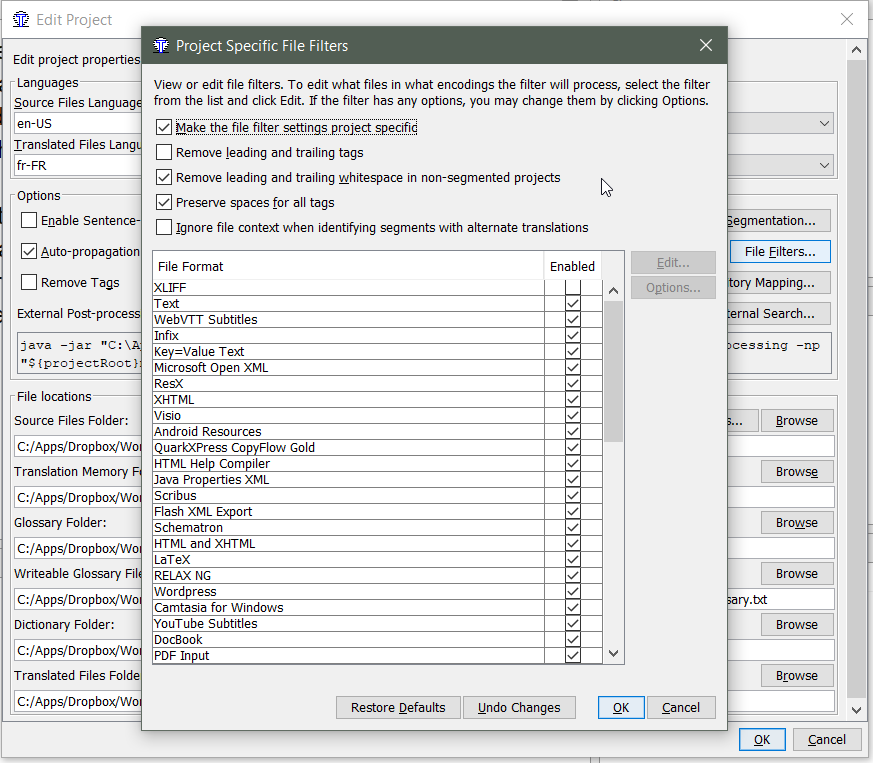This screenshot has height=763, width=873.
Task: Close the Project Specific File Filters dialog
Action: pos(705,45)
